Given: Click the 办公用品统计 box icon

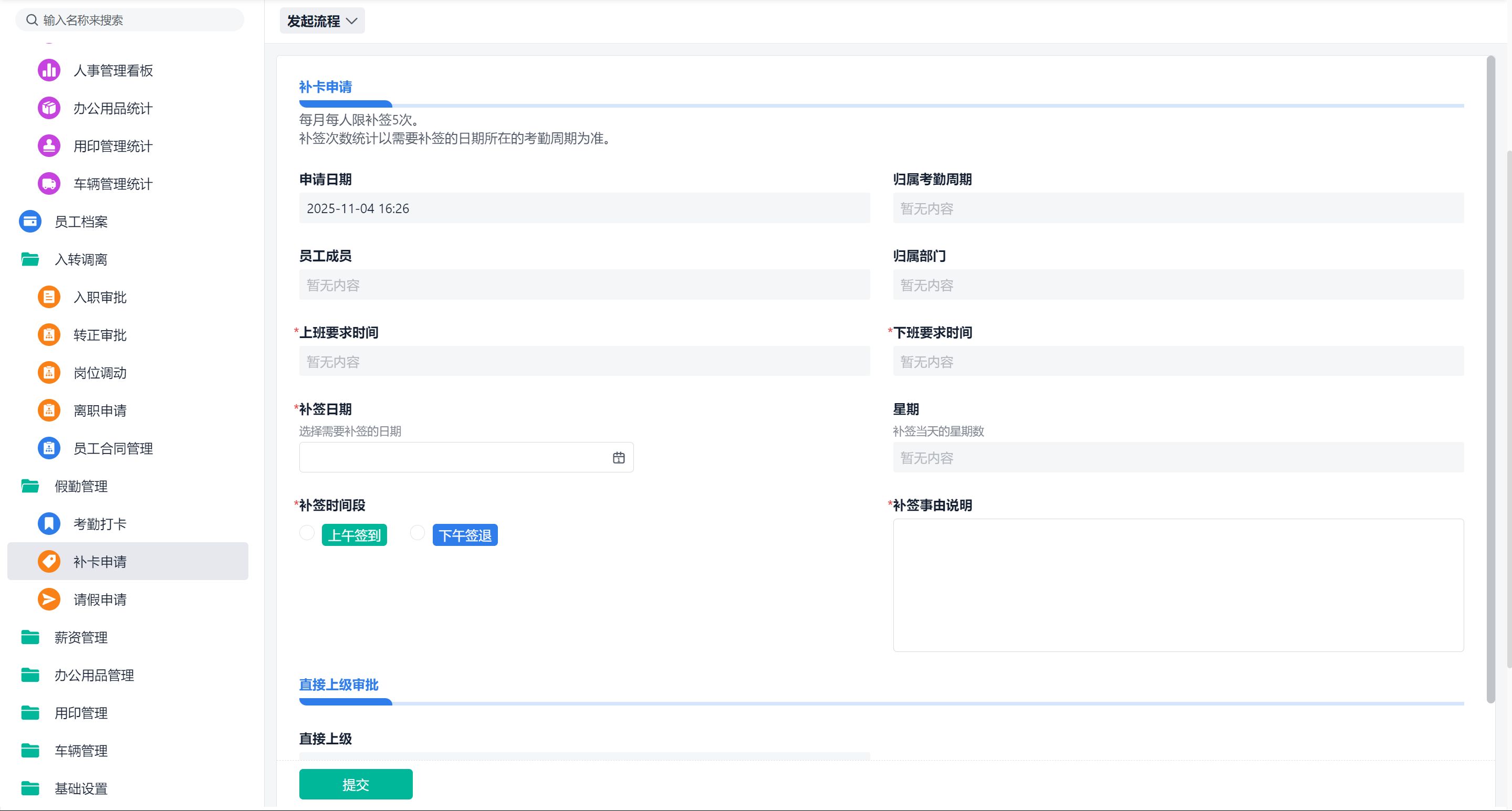Looking at the screenshot, I should tap(49, 108).
